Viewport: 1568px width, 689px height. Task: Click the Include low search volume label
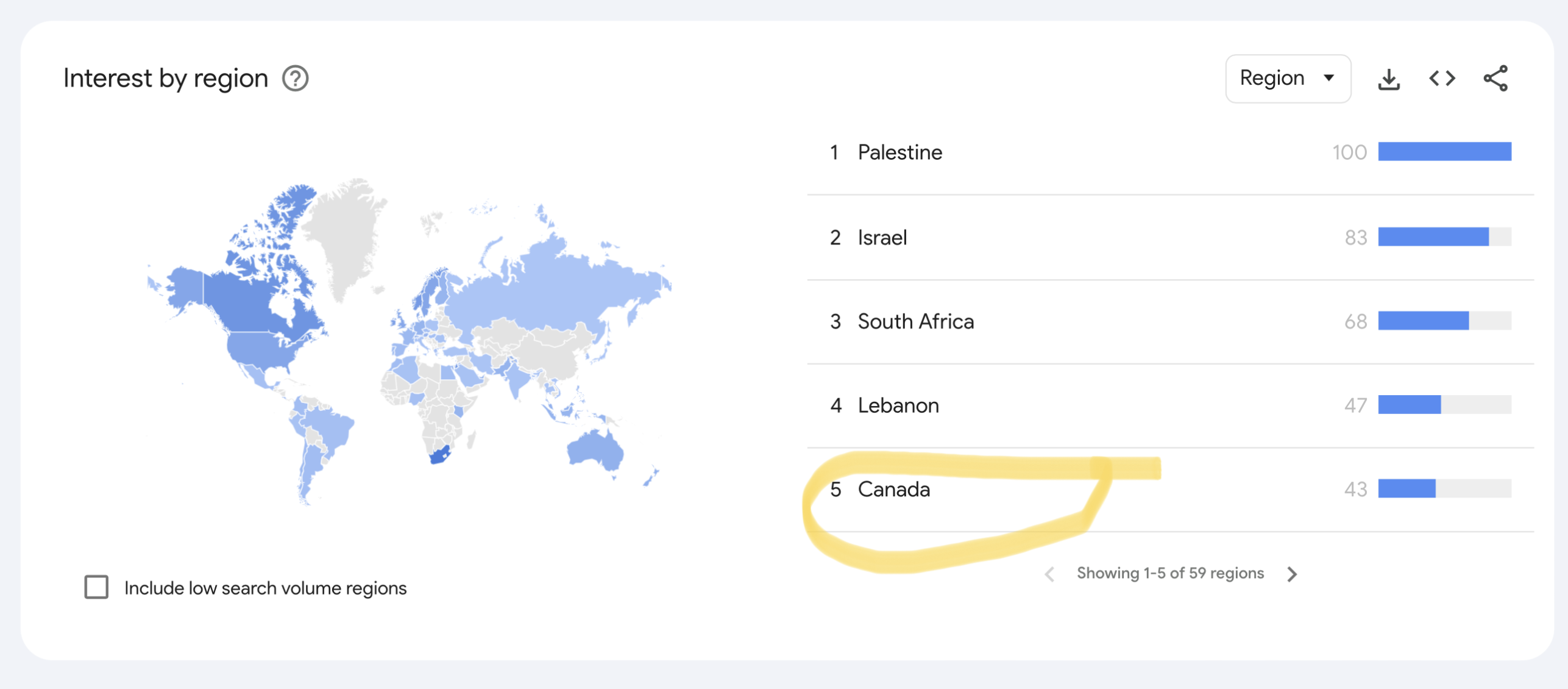(x=265, y=588)
